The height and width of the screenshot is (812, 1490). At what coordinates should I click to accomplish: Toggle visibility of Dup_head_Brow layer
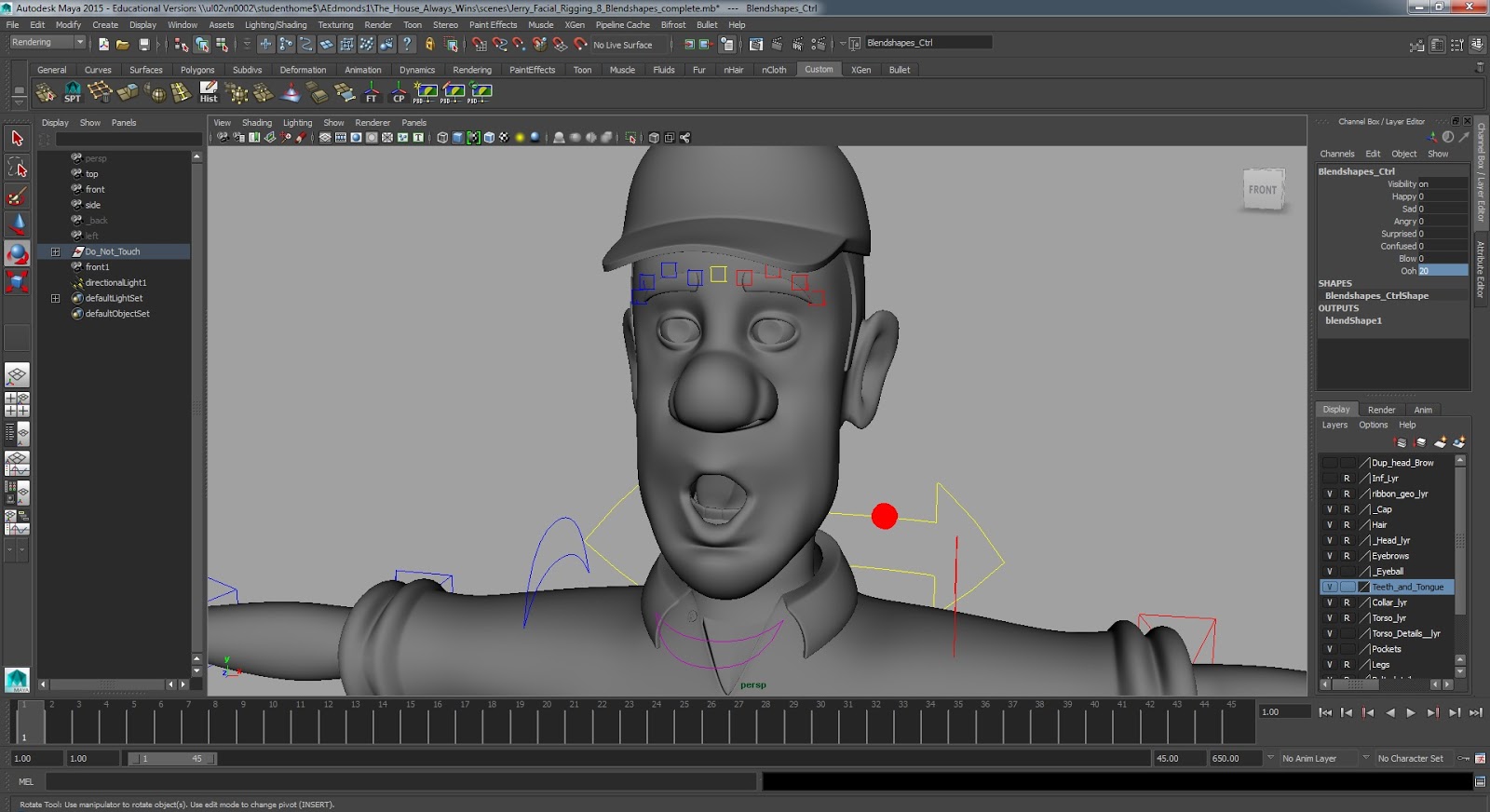(x=1329, y=463)
